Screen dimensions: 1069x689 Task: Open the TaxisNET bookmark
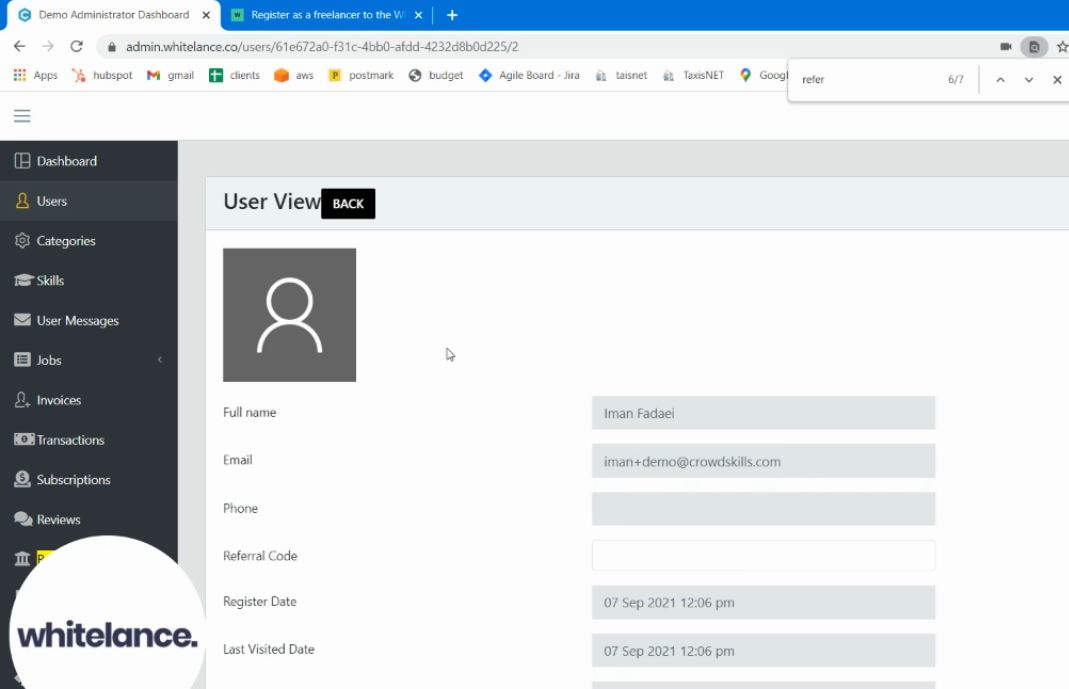tap(693, 75)
